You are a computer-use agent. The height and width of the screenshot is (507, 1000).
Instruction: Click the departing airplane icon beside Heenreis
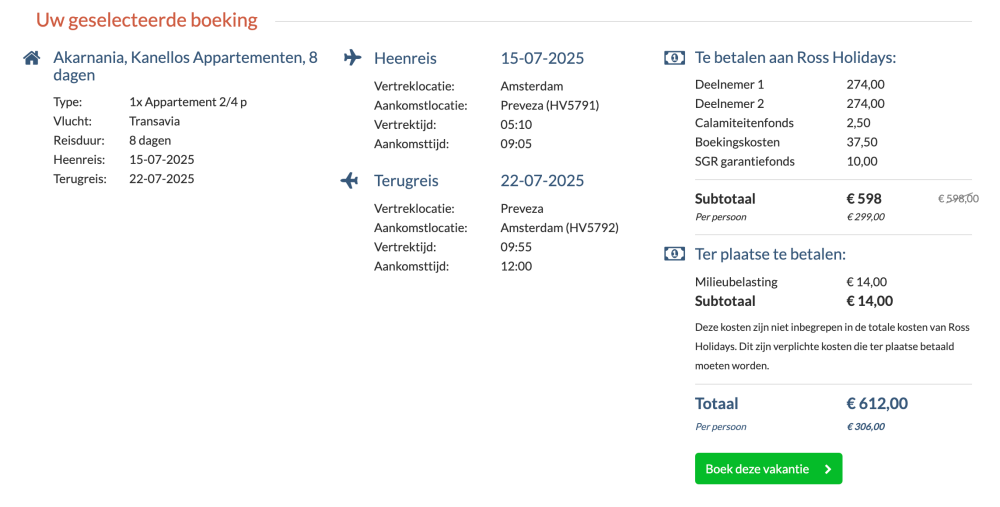pos(352,57)
